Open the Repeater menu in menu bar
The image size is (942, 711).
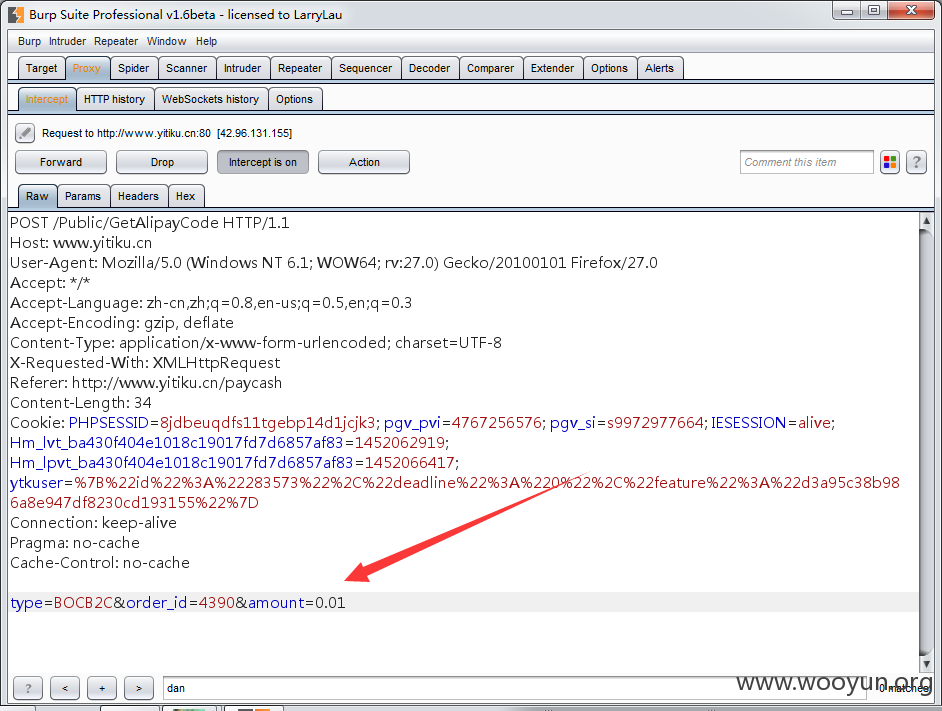116,41
